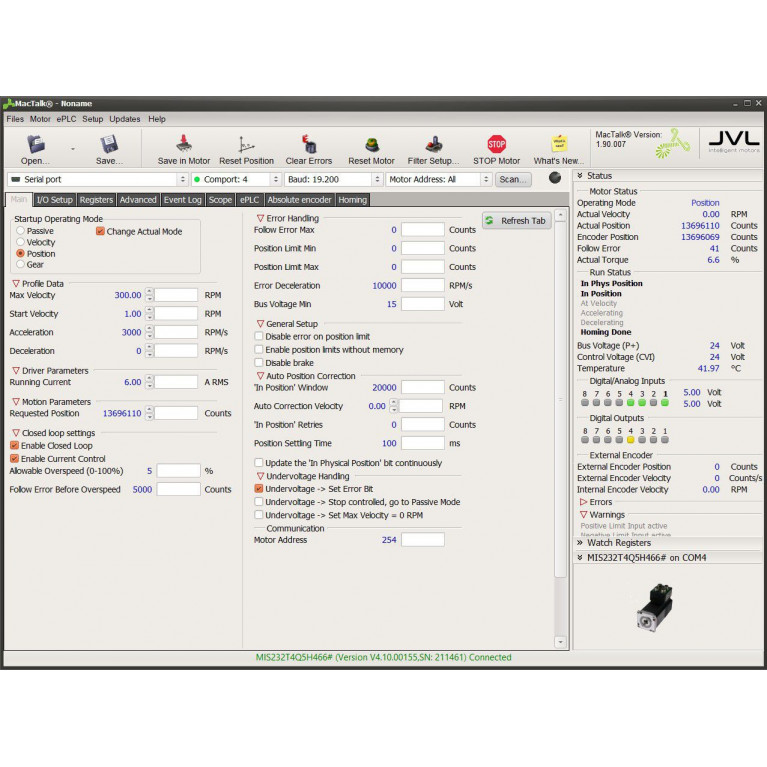Check Undervoltage Set Max Velocity 0 RPM

[259, 515]
